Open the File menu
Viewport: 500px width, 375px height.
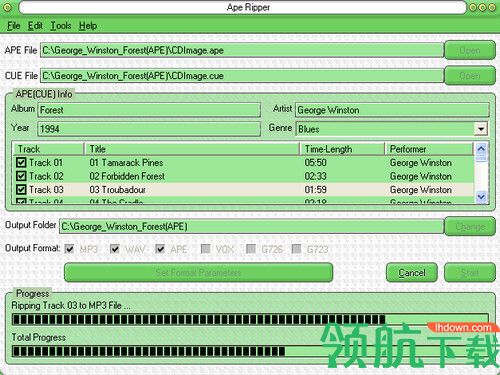click(14, 26)
